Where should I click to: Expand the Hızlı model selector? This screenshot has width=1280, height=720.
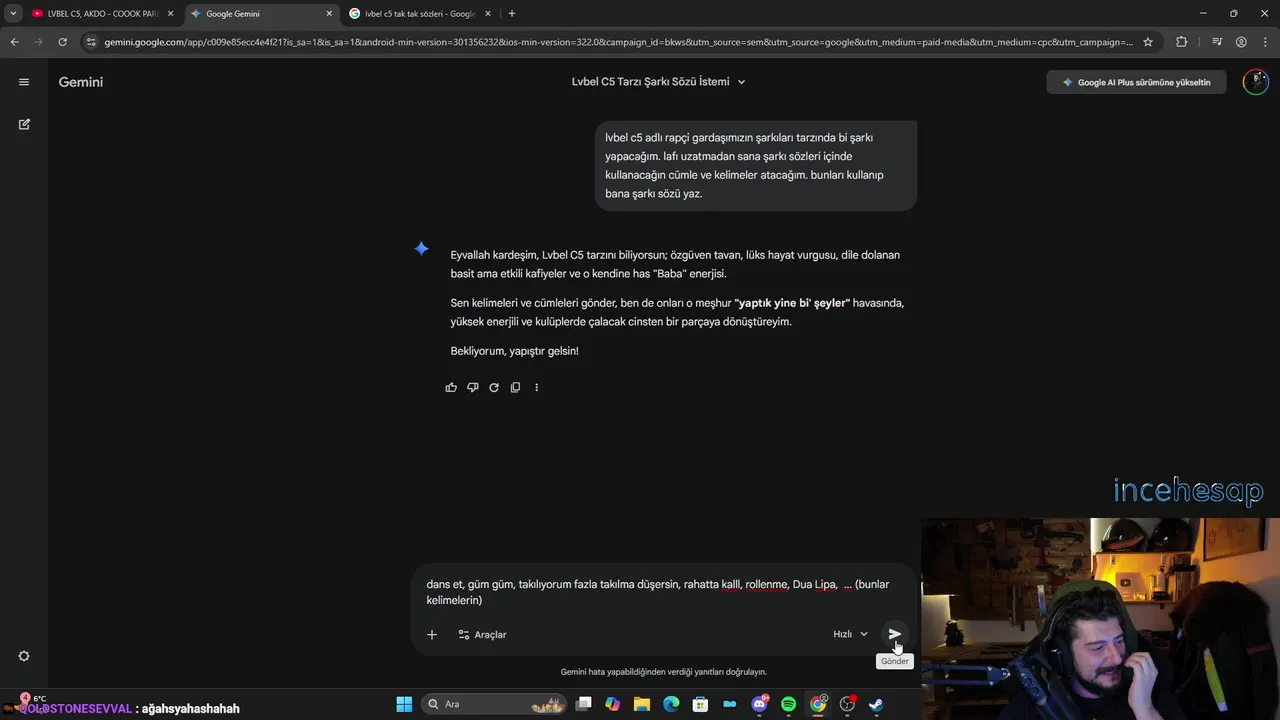pos(850,634)
